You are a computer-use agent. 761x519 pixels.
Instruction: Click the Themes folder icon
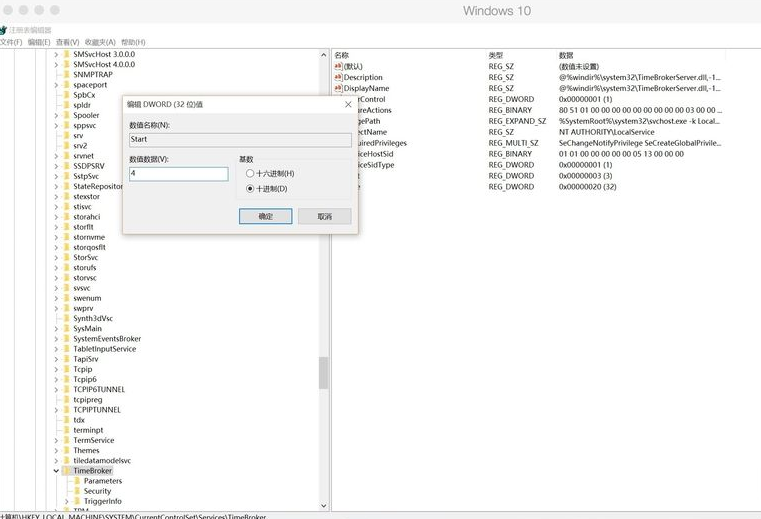click(x=66, y=450)
